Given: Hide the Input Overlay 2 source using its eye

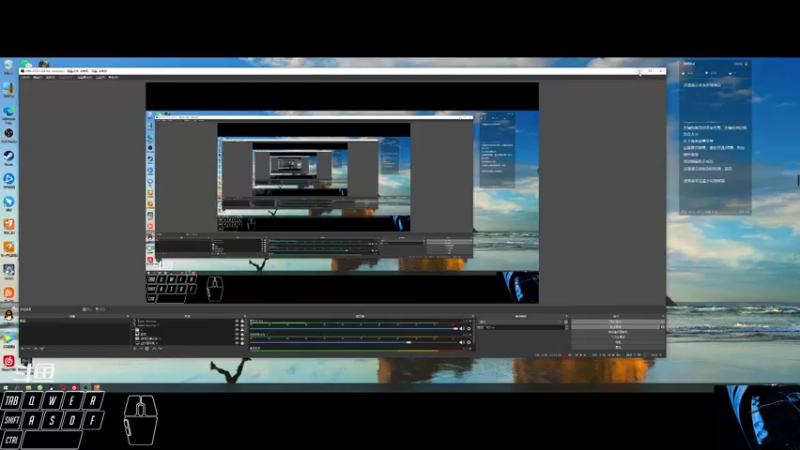Looking at the screenshot, I should pos(237,326).
